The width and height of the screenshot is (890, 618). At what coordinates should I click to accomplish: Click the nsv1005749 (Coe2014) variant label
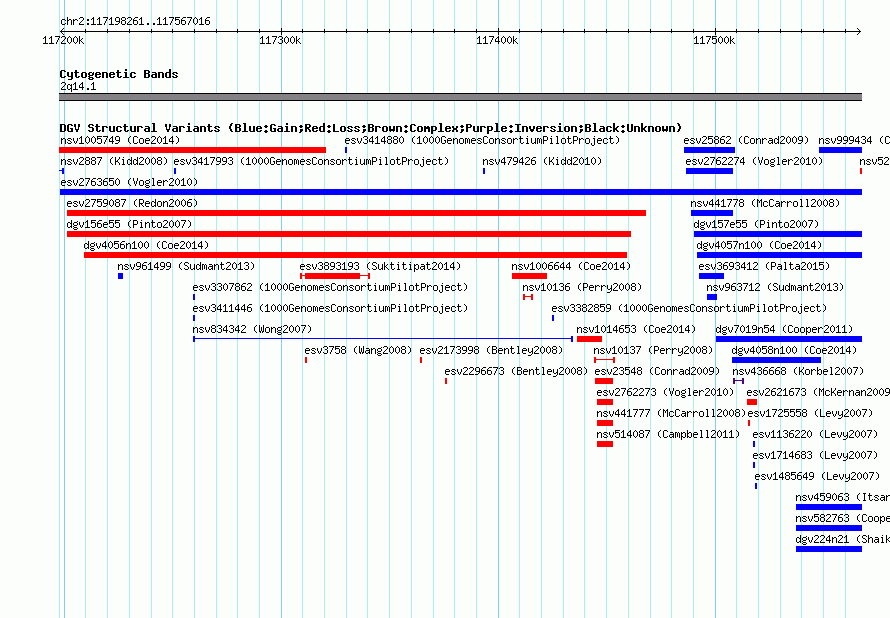pyautogui.click(x=120, y=140)
